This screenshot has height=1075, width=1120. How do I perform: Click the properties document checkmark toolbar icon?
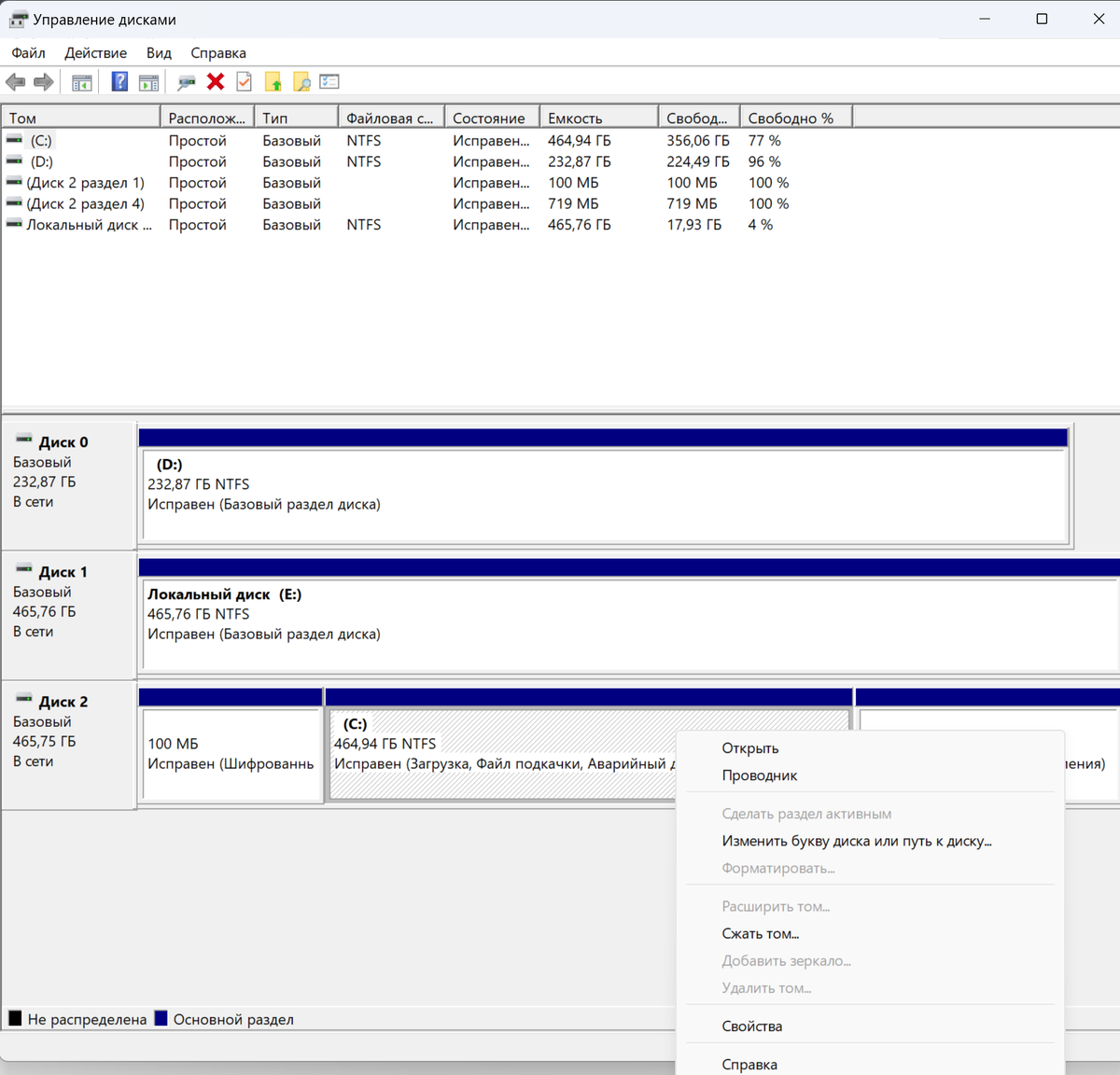[244, 82]
